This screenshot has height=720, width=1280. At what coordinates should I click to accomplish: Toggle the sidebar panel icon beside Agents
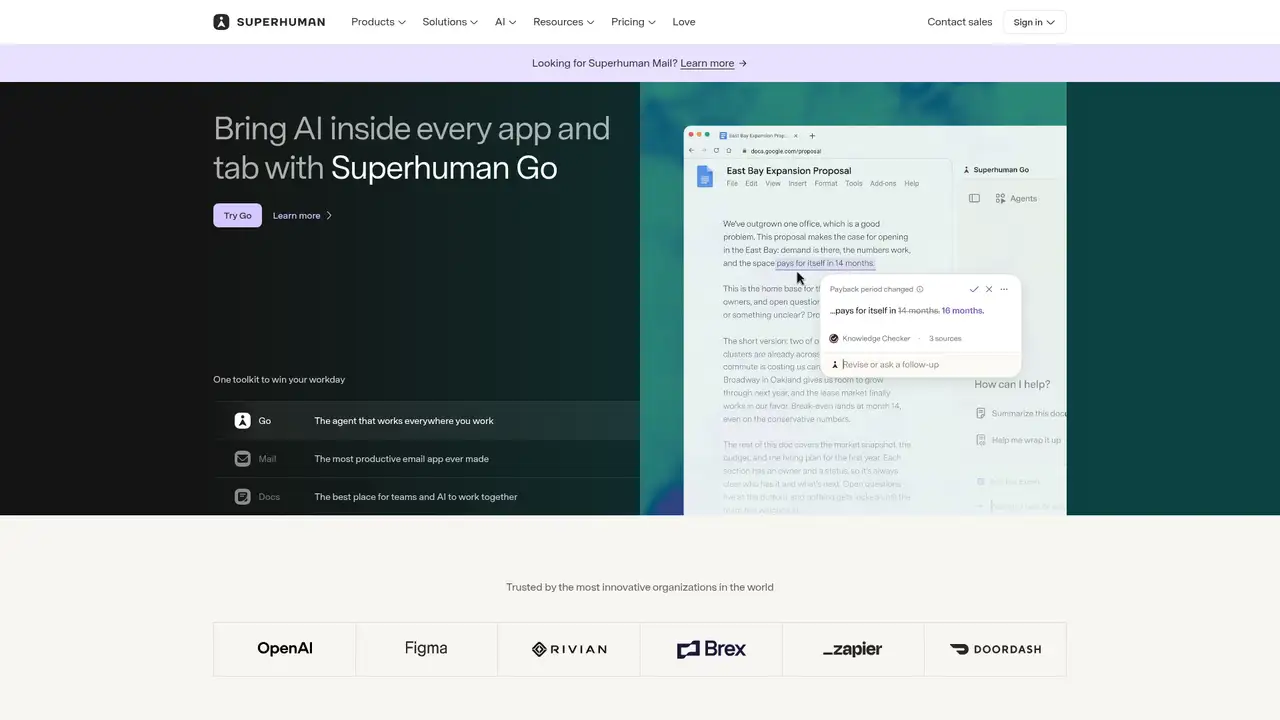974,199
